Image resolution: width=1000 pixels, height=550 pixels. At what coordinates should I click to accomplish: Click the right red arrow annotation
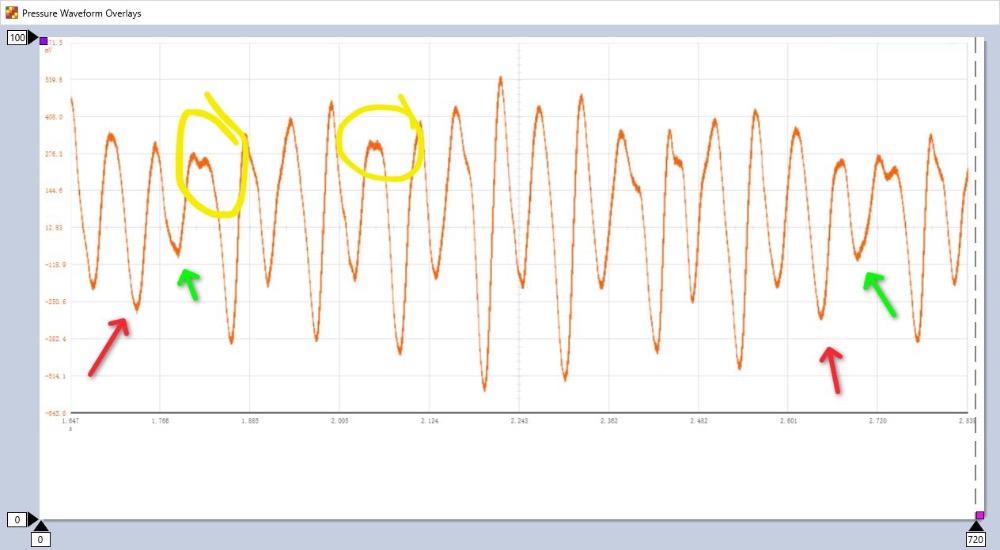(x=832, y=367)
